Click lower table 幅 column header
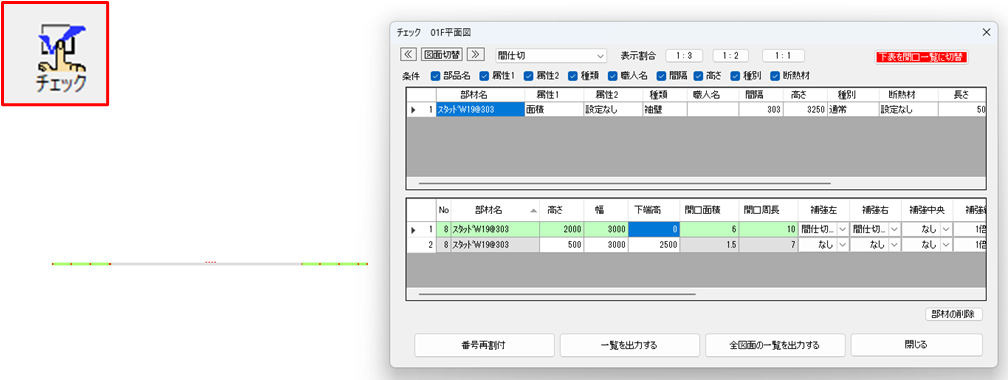This screenshot has width=1008, height=380. 606,209
